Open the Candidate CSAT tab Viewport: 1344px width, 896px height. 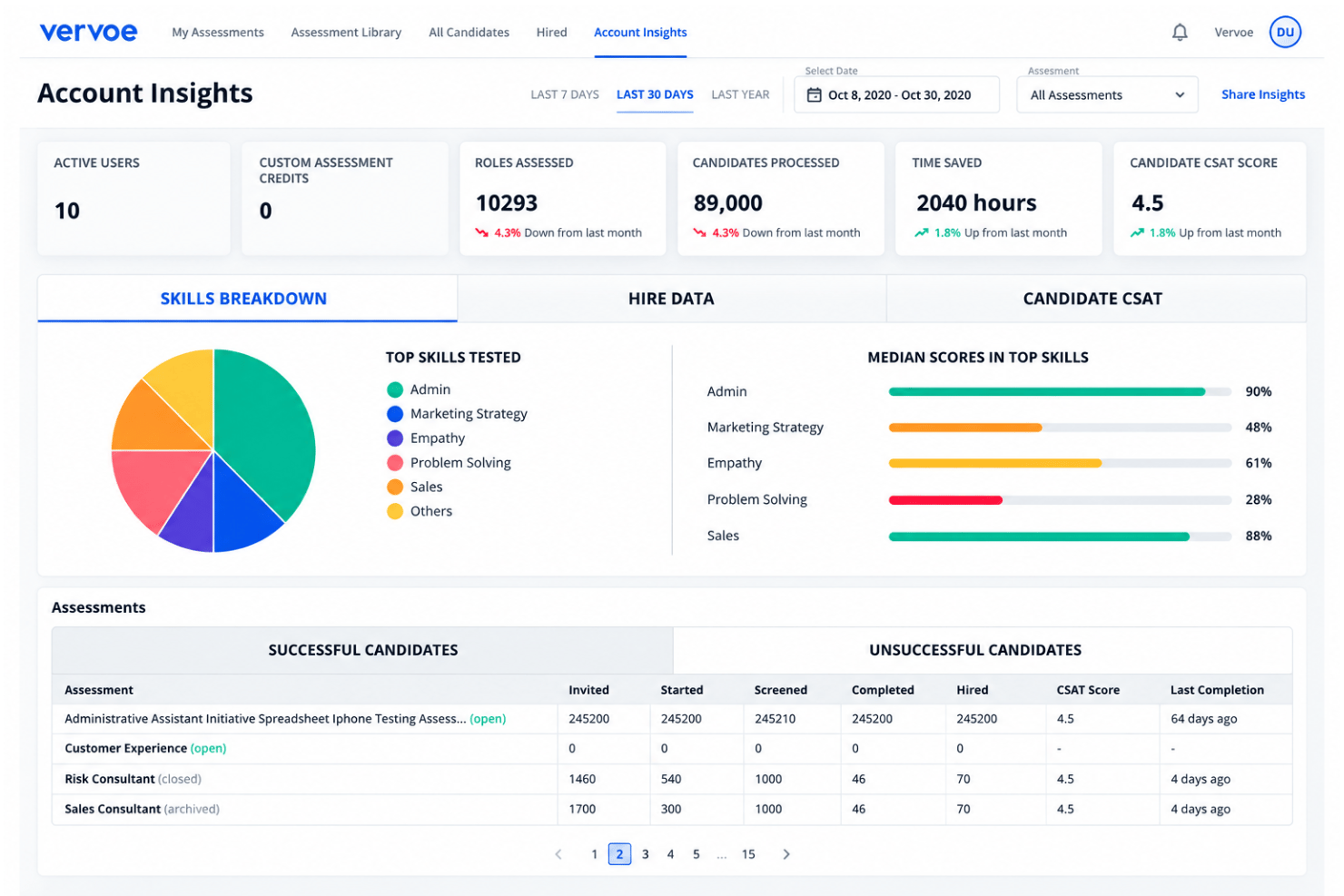pyautogui.click(x=1096, y=299)
